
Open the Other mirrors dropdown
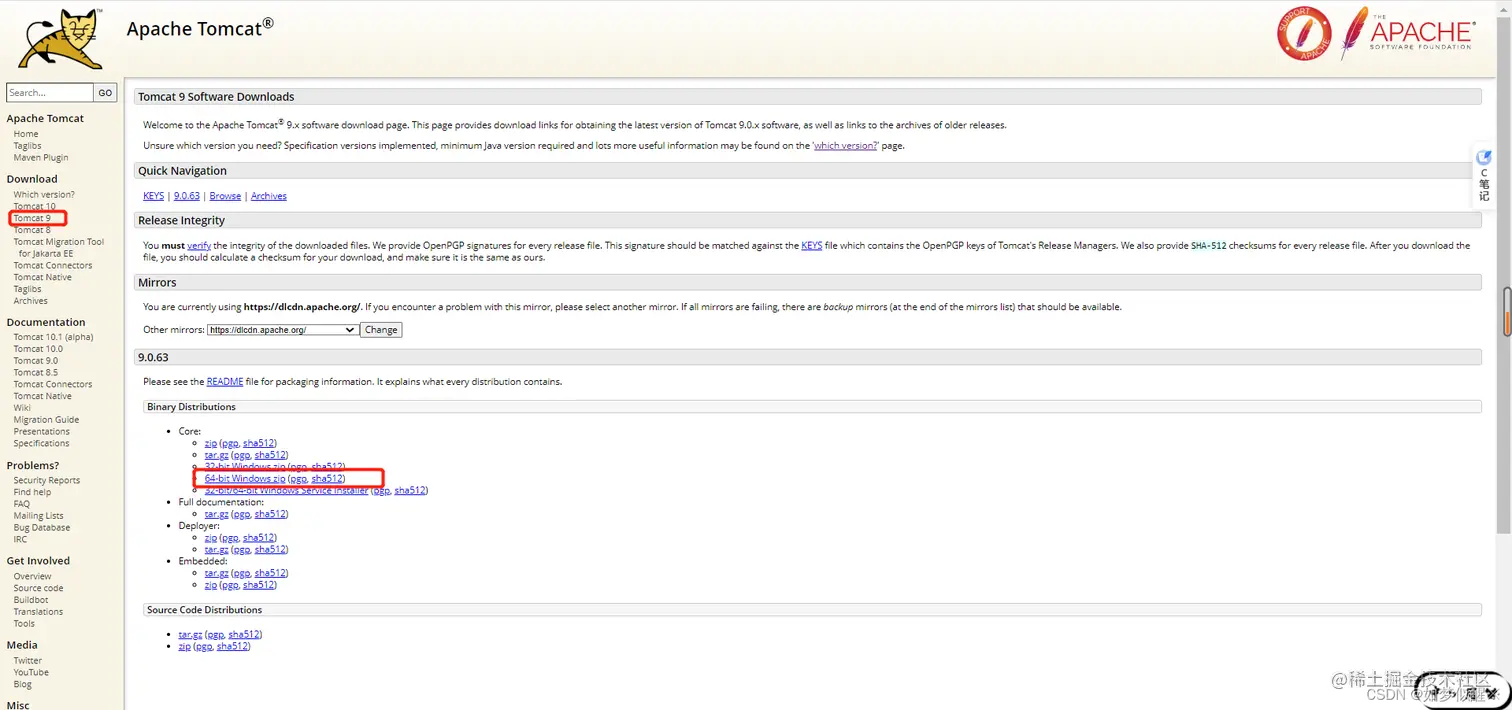(x=283, y=330)
